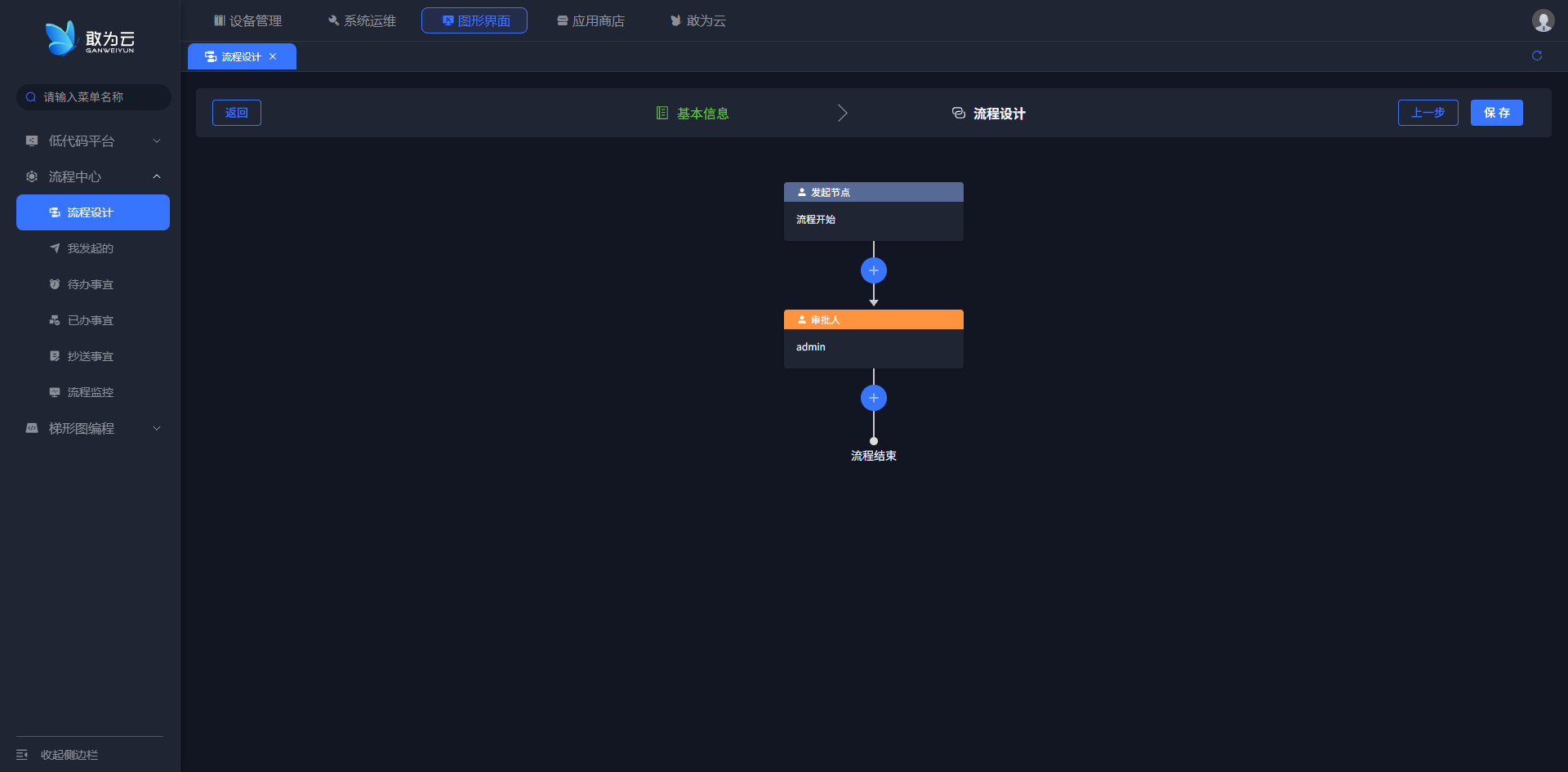Viewport: 1568px width, 772px height.
Task: Save the workflow with 保存
Action: [x=1497, y=113]
